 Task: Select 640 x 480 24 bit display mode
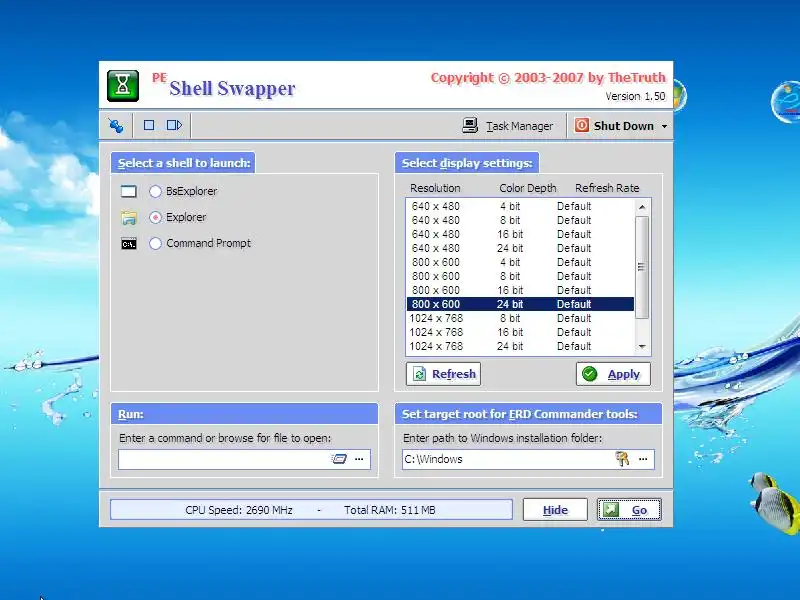point(520,248)
